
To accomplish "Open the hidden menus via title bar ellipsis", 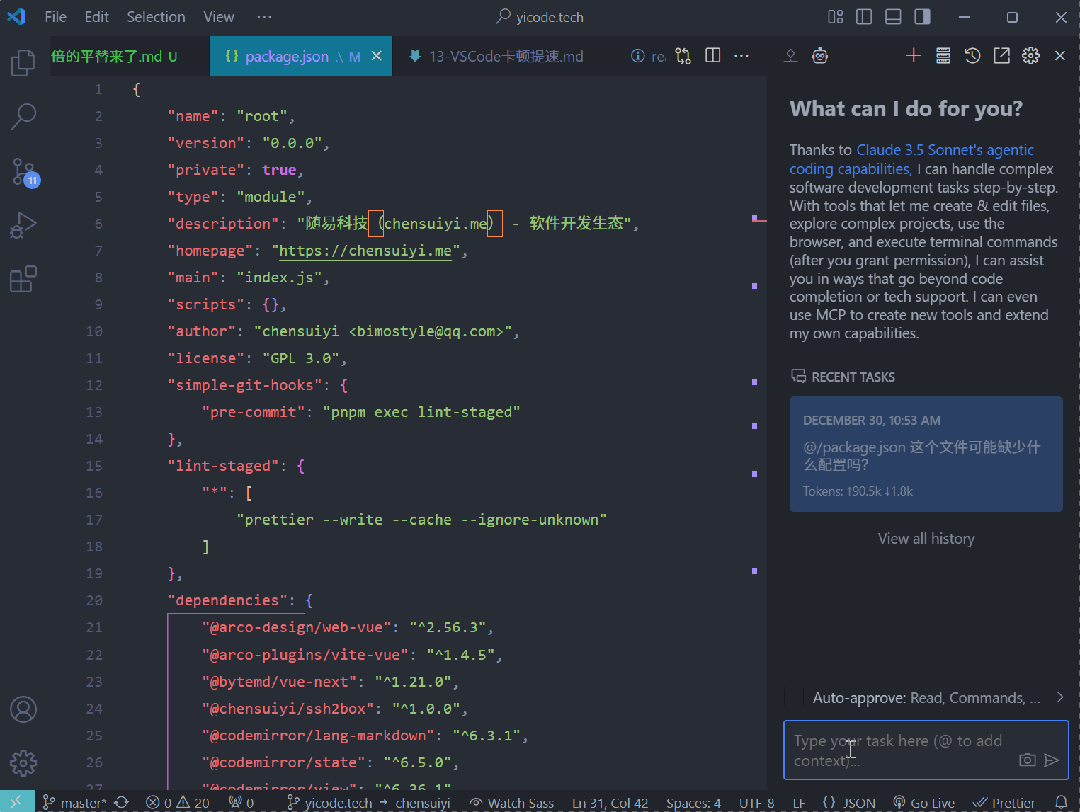I will click(x=264, y=17).
